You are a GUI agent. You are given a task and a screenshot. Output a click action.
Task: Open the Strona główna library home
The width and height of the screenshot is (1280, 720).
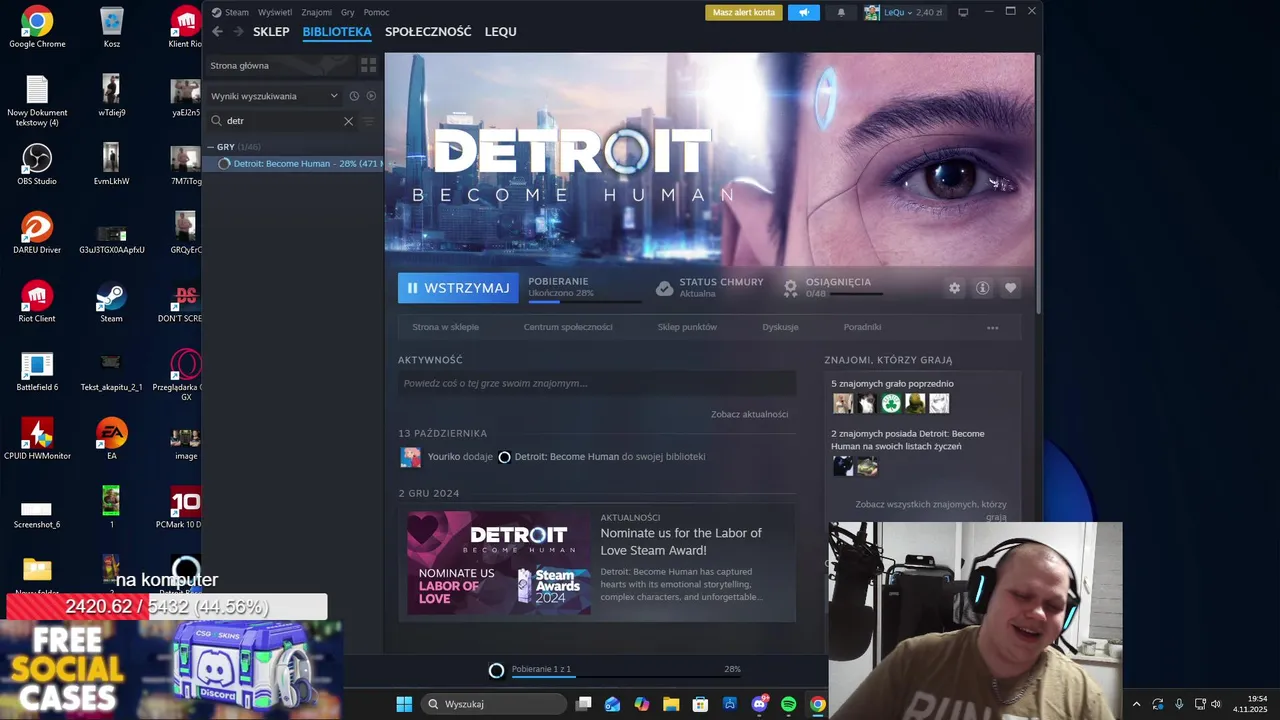click(x=280, y=65)
